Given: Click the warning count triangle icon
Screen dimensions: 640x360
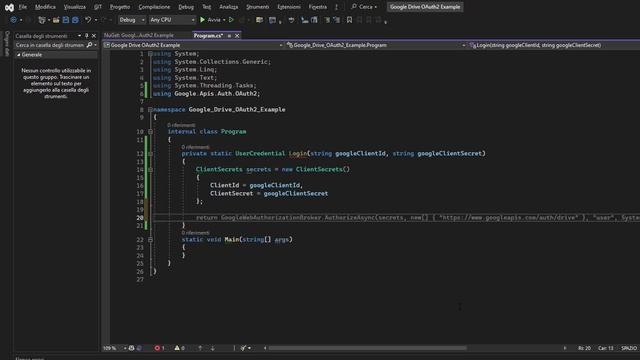Looking at the screenshot, I should coord(177,348).
